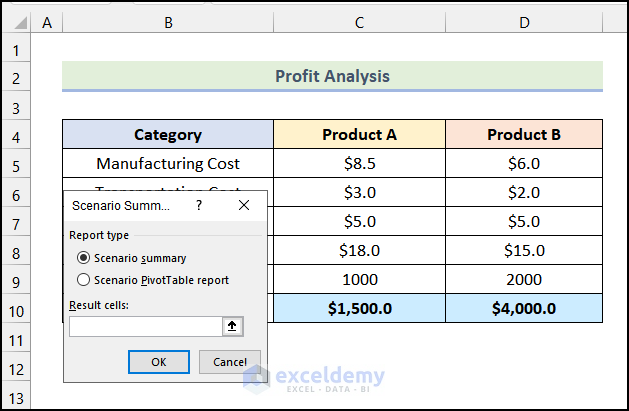Click inside the Result cells input field
The width and height of the screenshot is (629, 411).
click(145, 326)
